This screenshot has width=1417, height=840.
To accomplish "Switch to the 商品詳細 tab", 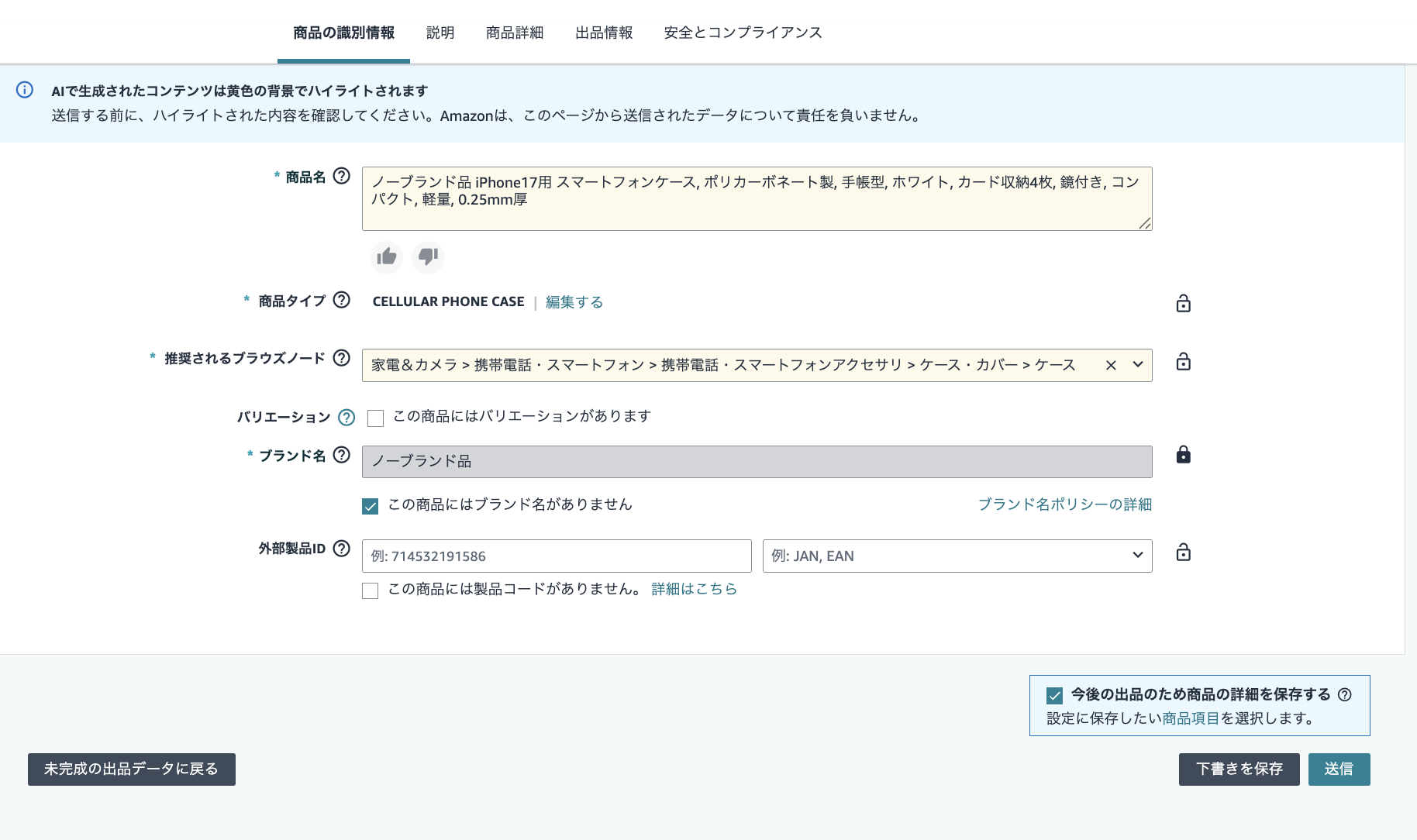I will [515, 33].
